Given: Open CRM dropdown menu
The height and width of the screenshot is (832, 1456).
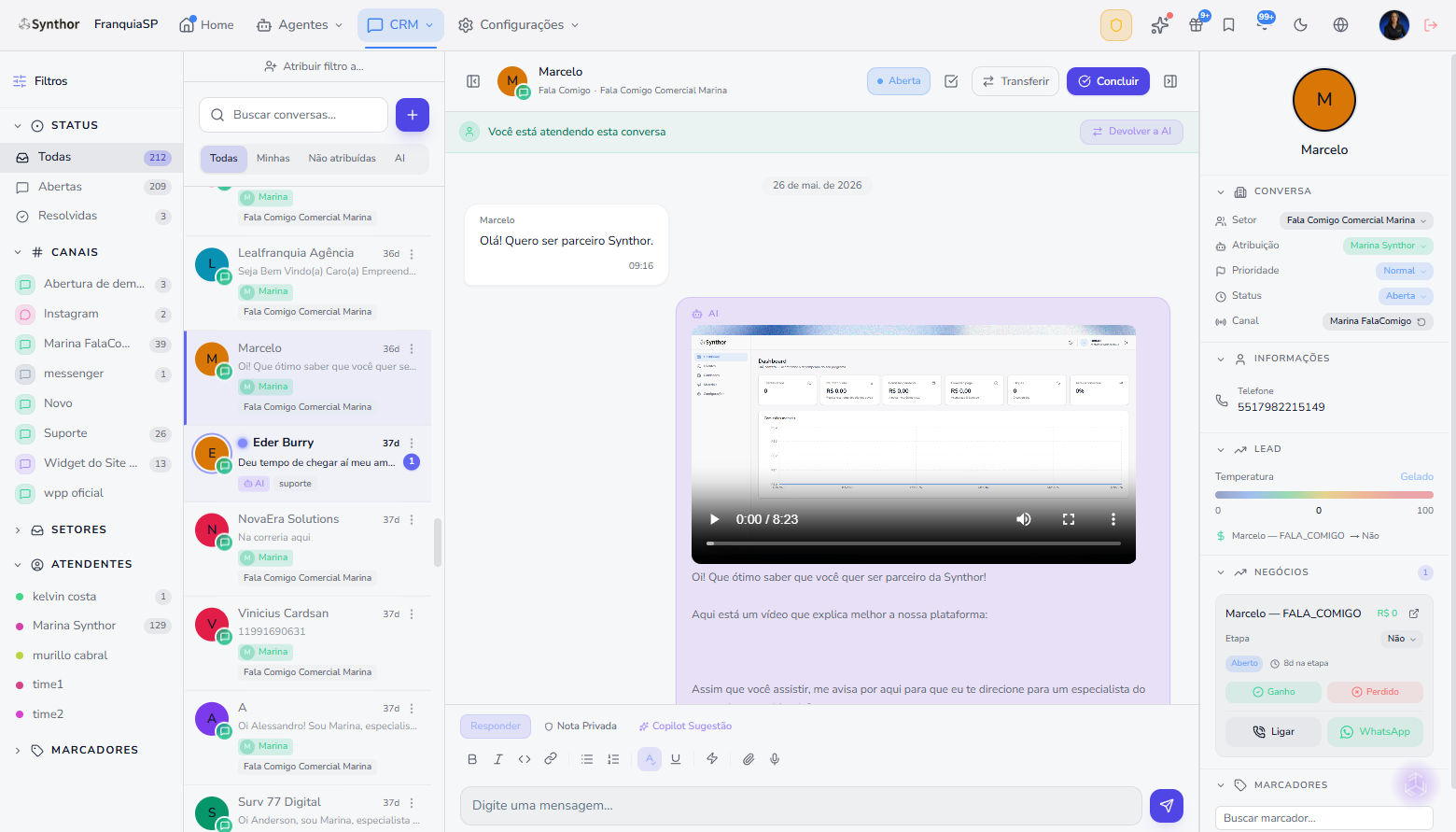Looking at the screenshot, I should point(400,25).
